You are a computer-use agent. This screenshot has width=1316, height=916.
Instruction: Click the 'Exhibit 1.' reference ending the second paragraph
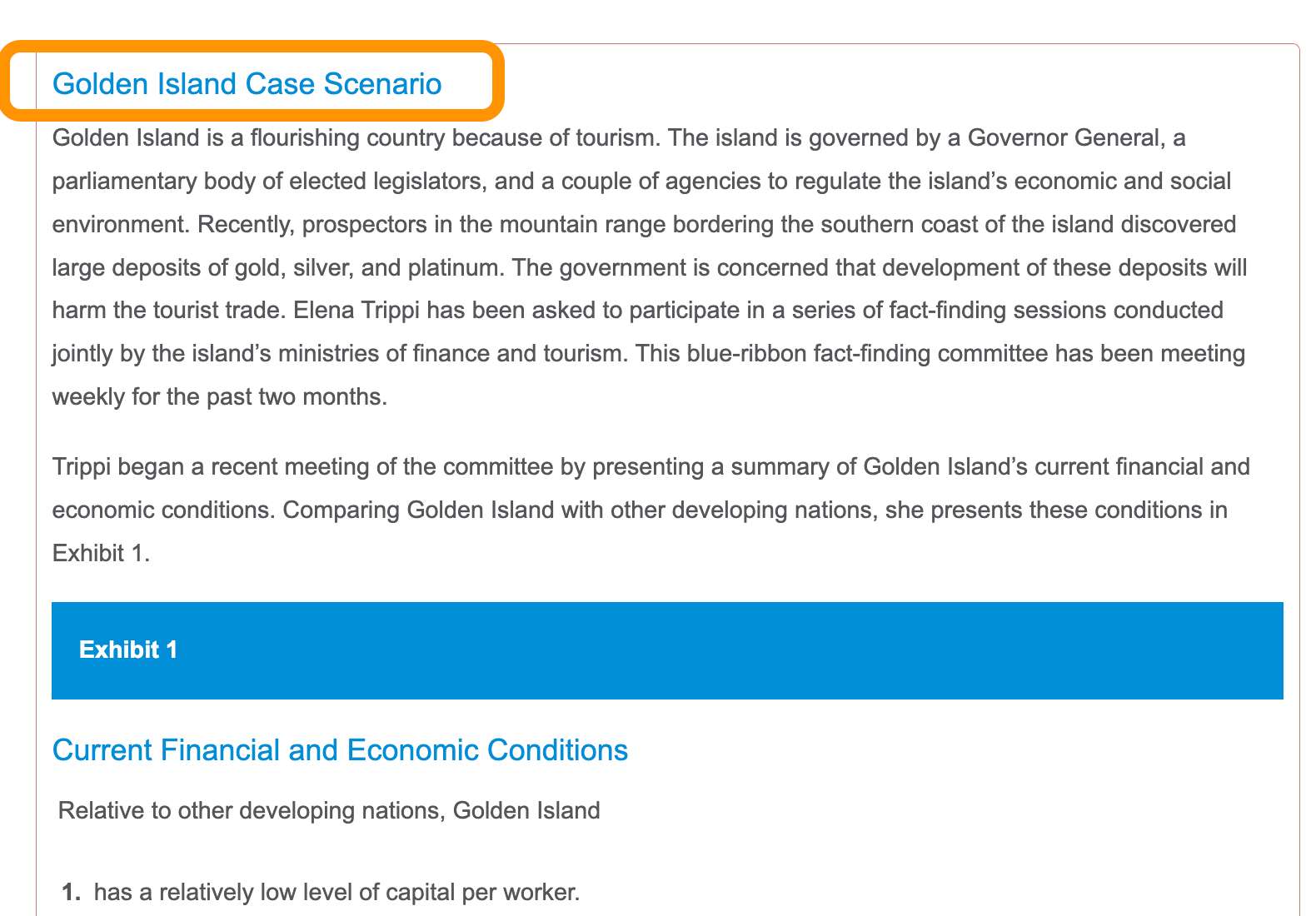(x=101, y=553)
